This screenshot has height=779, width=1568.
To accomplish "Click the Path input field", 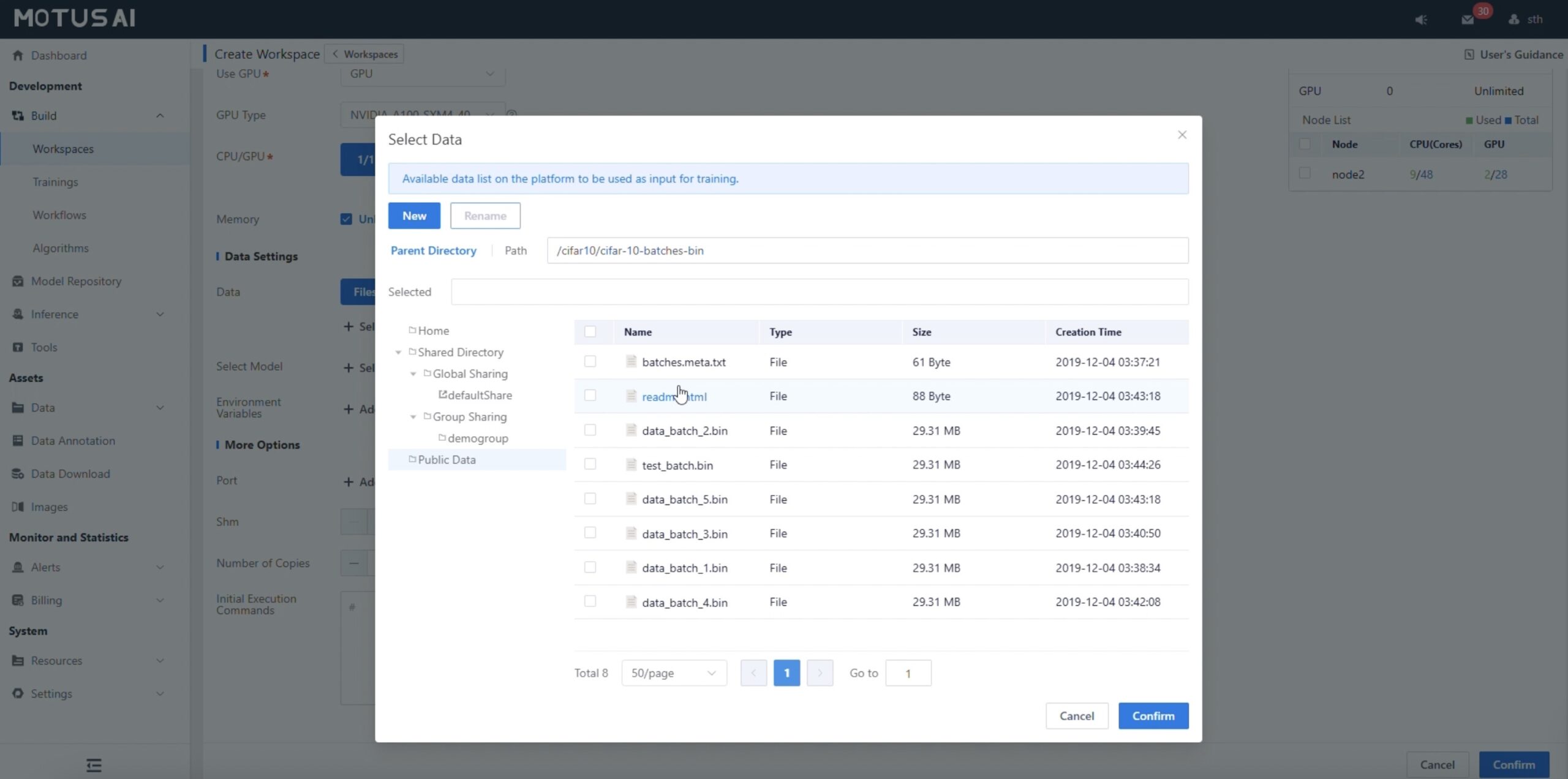I will 867,250.
